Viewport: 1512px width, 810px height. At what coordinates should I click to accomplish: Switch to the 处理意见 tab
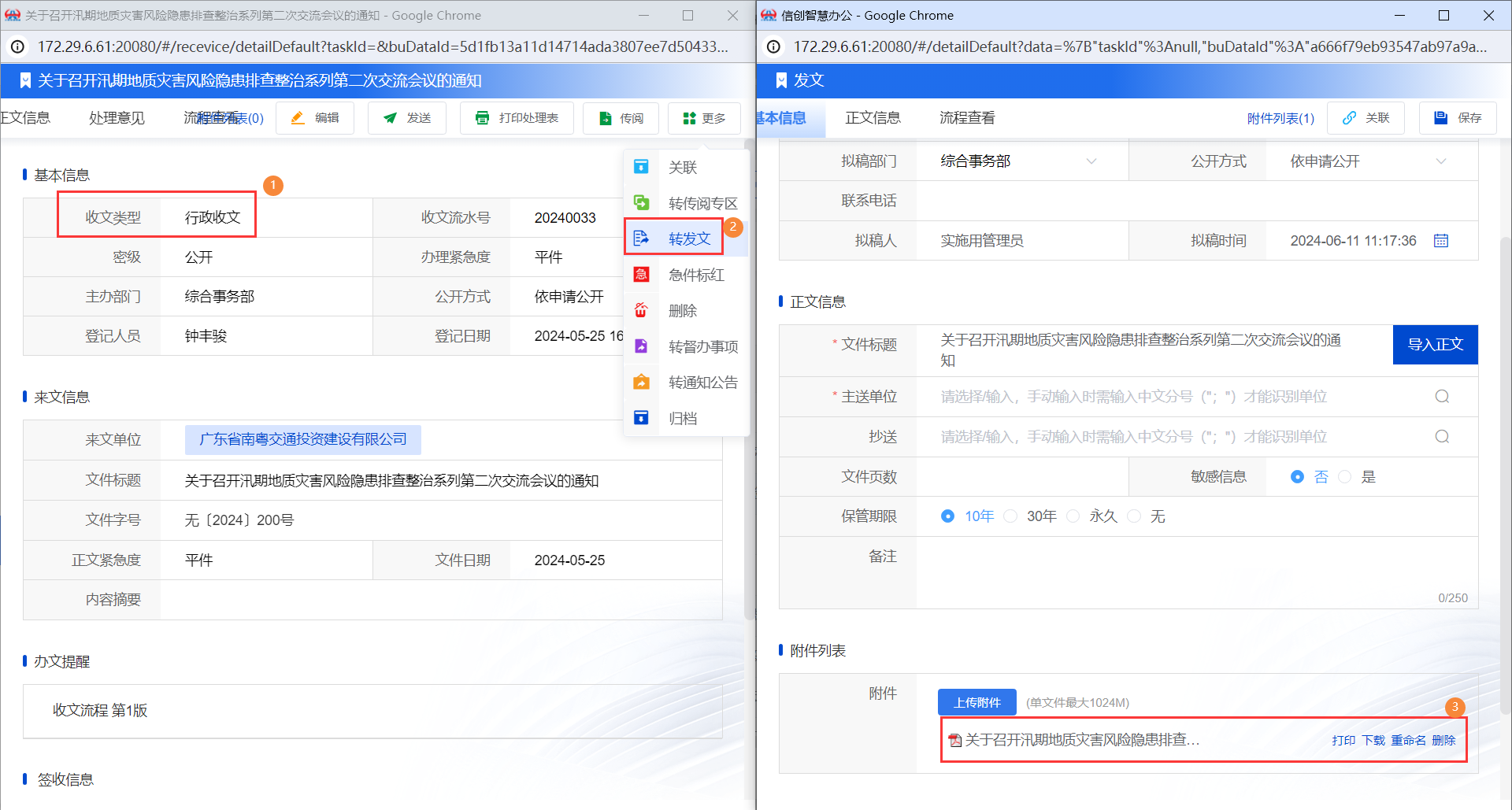pyautogui.click(x=117, y=118)
